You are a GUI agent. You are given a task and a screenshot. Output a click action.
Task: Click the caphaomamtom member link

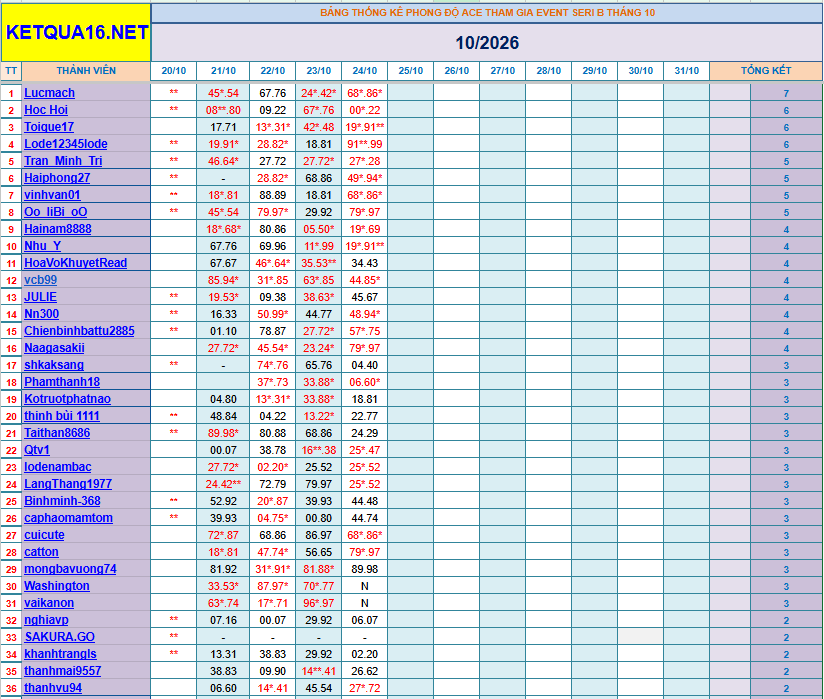point(68,518)
